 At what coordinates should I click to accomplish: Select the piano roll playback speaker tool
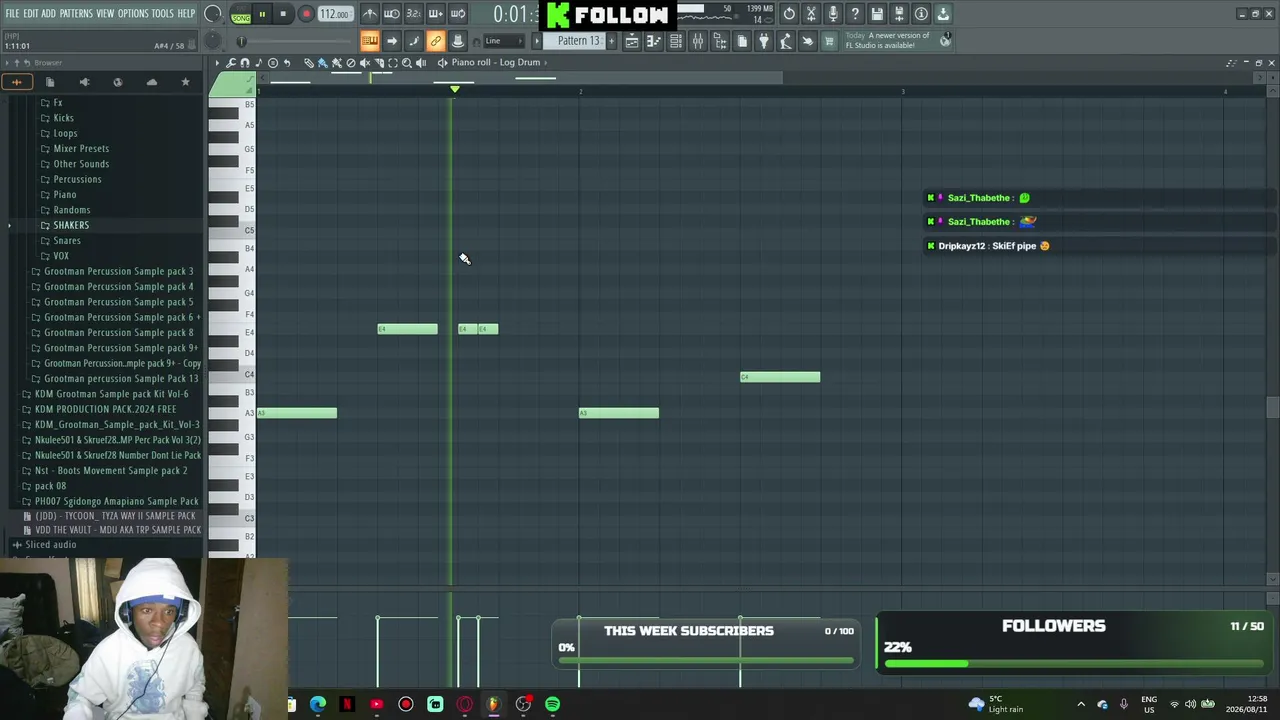(420, 63)
